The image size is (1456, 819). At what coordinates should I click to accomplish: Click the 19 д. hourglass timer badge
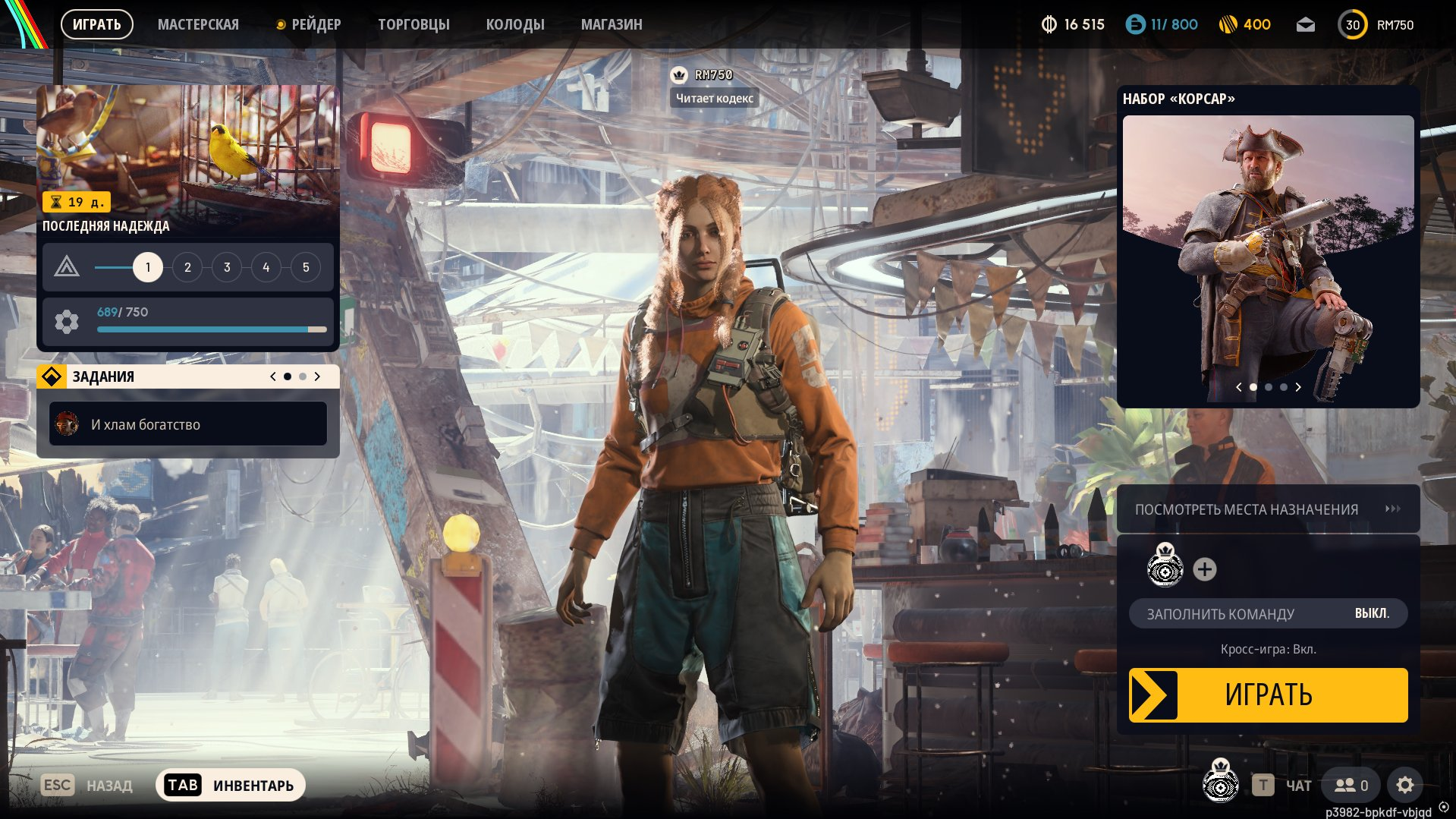click(77, 202)
